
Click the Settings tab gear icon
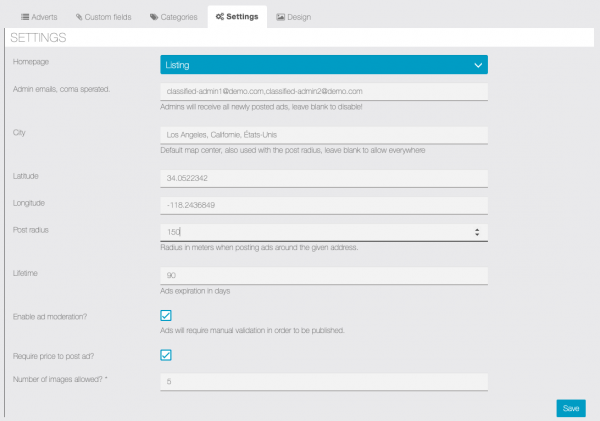coord(220,17)
